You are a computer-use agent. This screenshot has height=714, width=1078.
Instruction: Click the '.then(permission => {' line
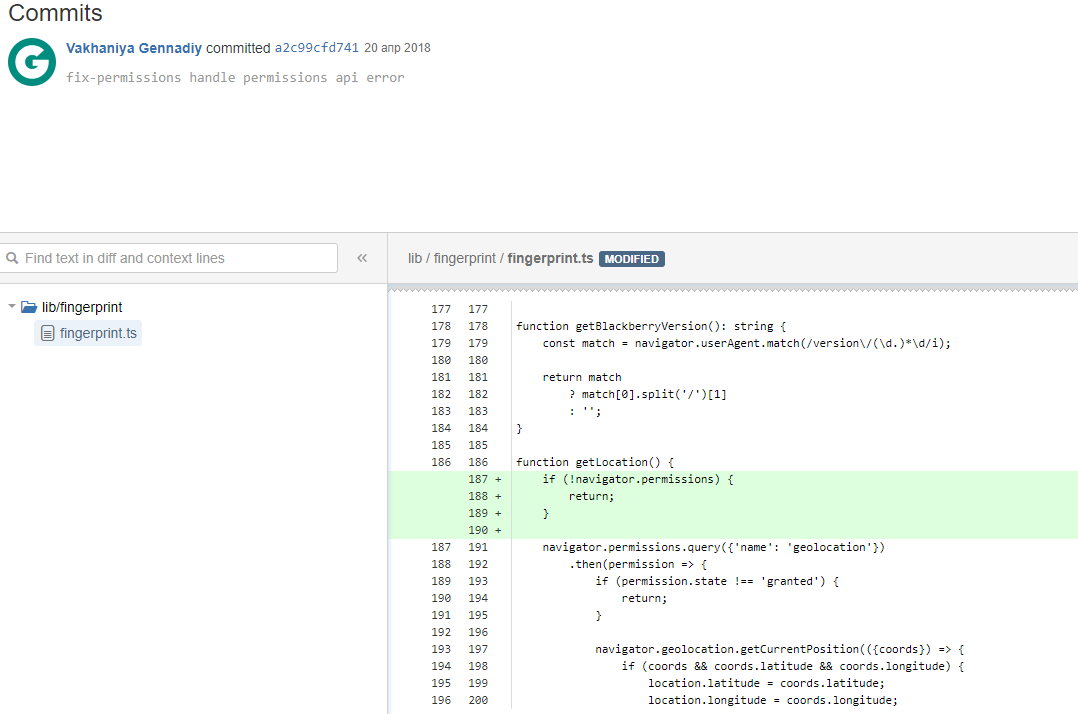click(637, 564)
